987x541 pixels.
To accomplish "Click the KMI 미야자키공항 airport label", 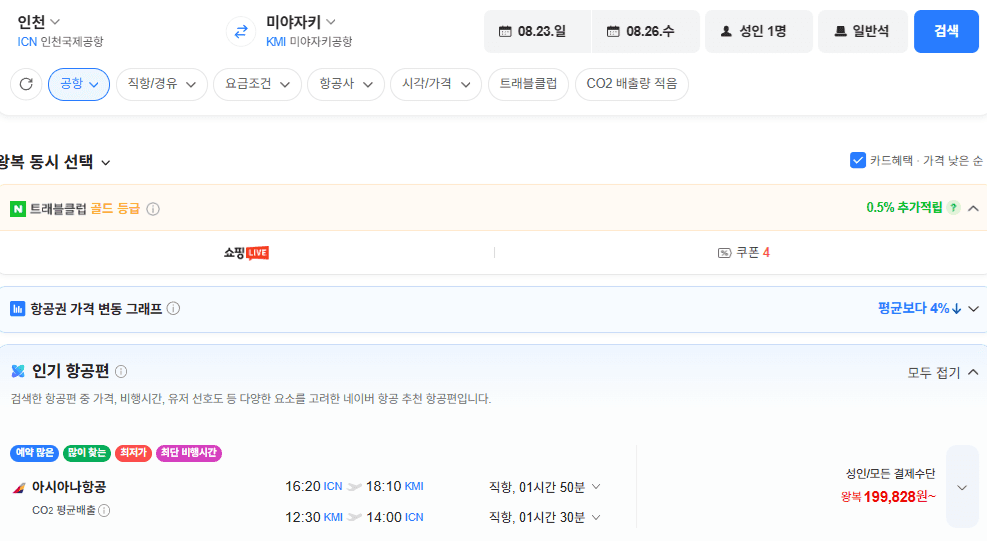I will [x=309, y=42].
